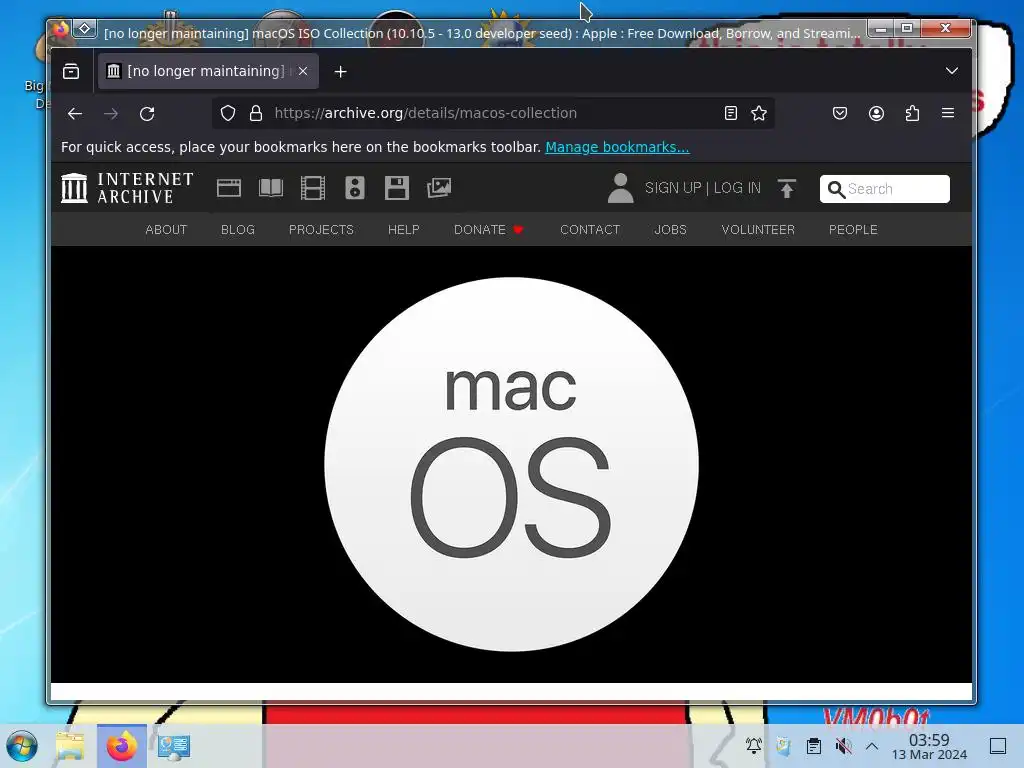Image resolution: width=1024 pixels, height=768 pixels.
Task: Save page to Pocket
Action: coord(840,113)
